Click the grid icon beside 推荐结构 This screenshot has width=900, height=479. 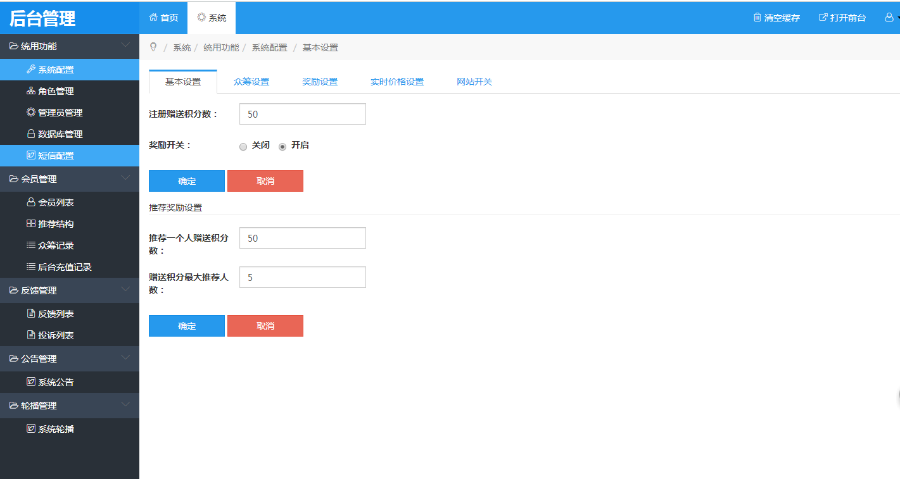point(31,224)
